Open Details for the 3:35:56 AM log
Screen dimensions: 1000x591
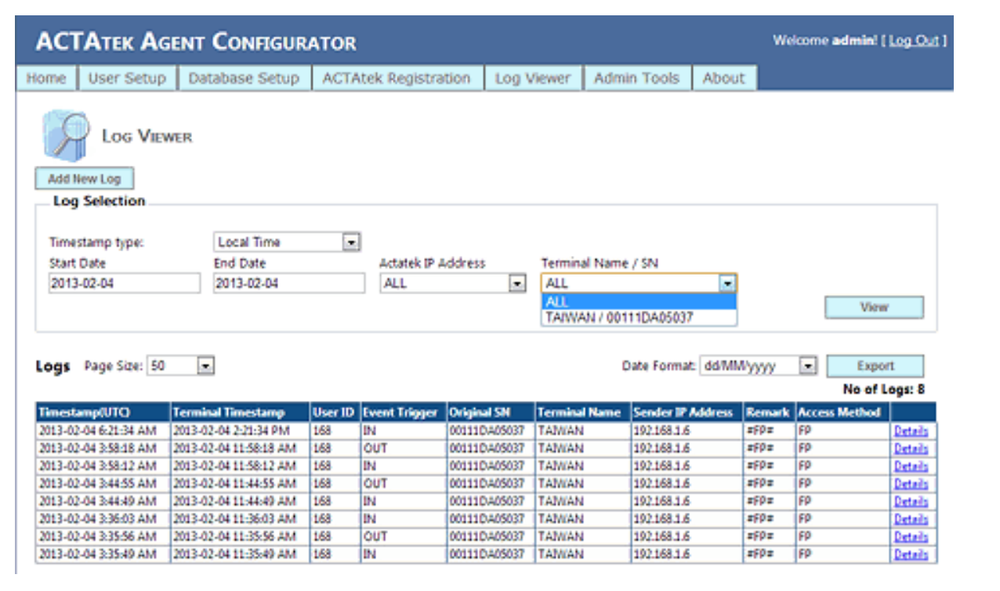tap(911, 537)
